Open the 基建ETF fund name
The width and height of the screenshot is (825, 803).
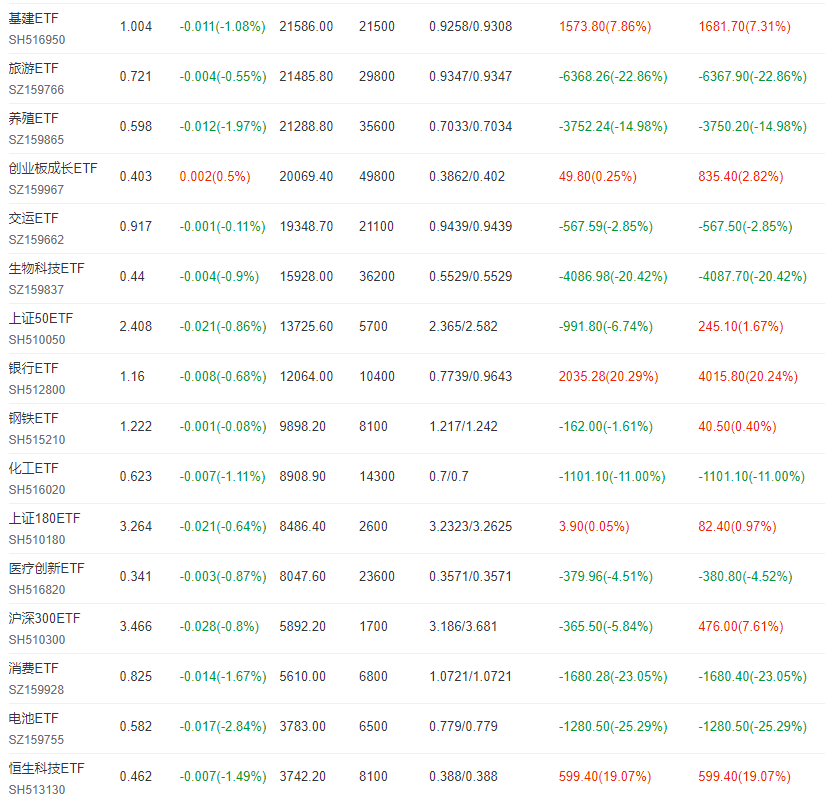pyautogui.click(x=33, y=18)
